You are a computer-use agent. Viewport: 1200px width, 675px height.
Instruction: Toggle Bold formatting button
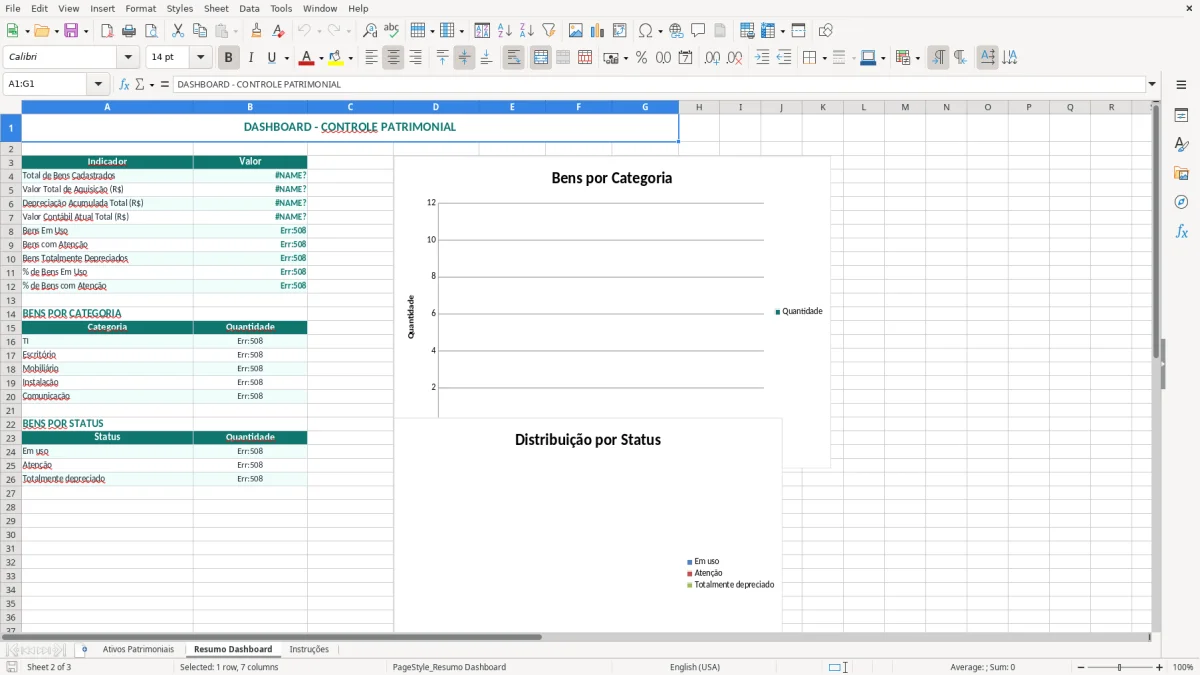(x=229, y=58)
